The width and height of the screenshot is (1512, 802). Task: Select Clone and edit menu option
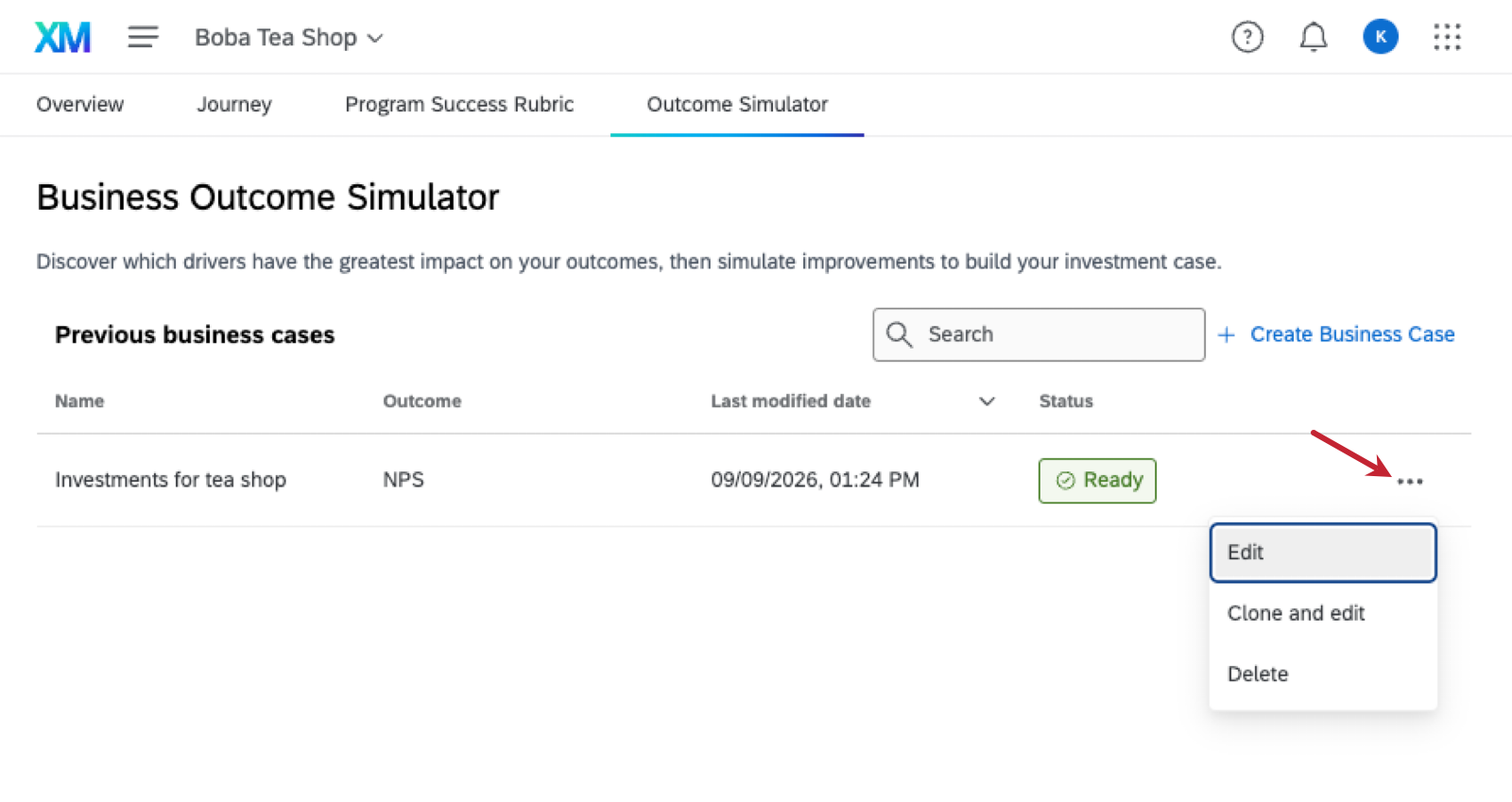tap(1323, 613)
